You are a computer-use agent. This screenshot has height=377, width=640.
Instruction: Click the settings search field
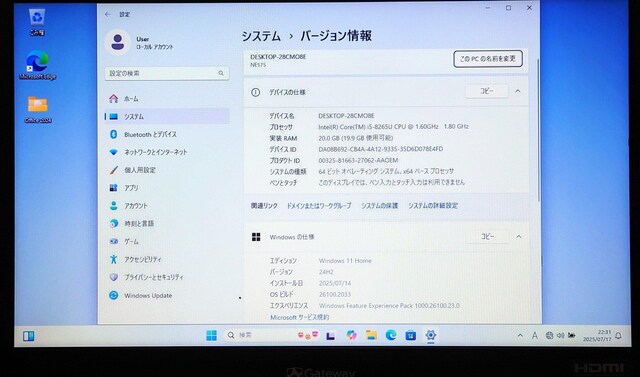(167, 73)
